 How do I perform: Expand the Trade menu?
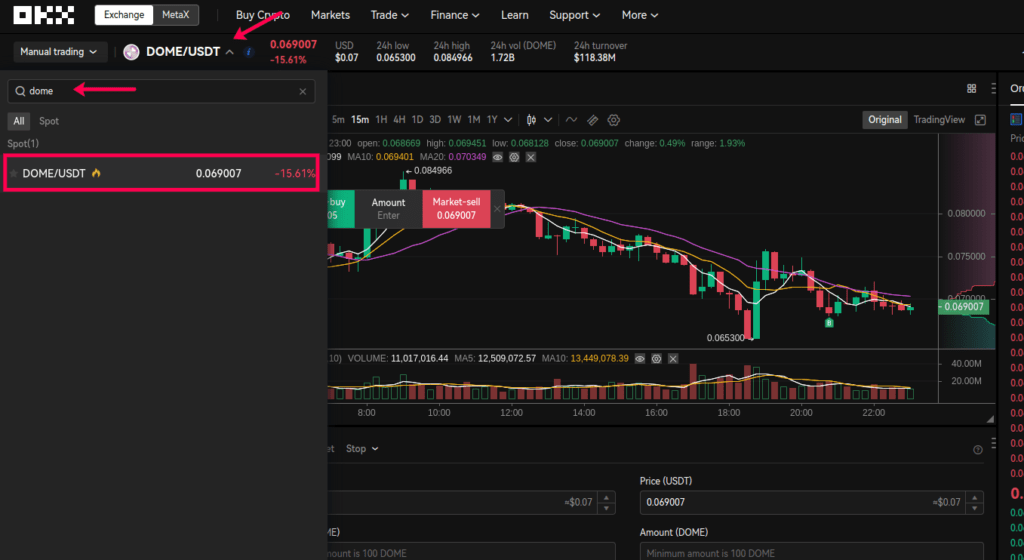click(x=389, y=15)
